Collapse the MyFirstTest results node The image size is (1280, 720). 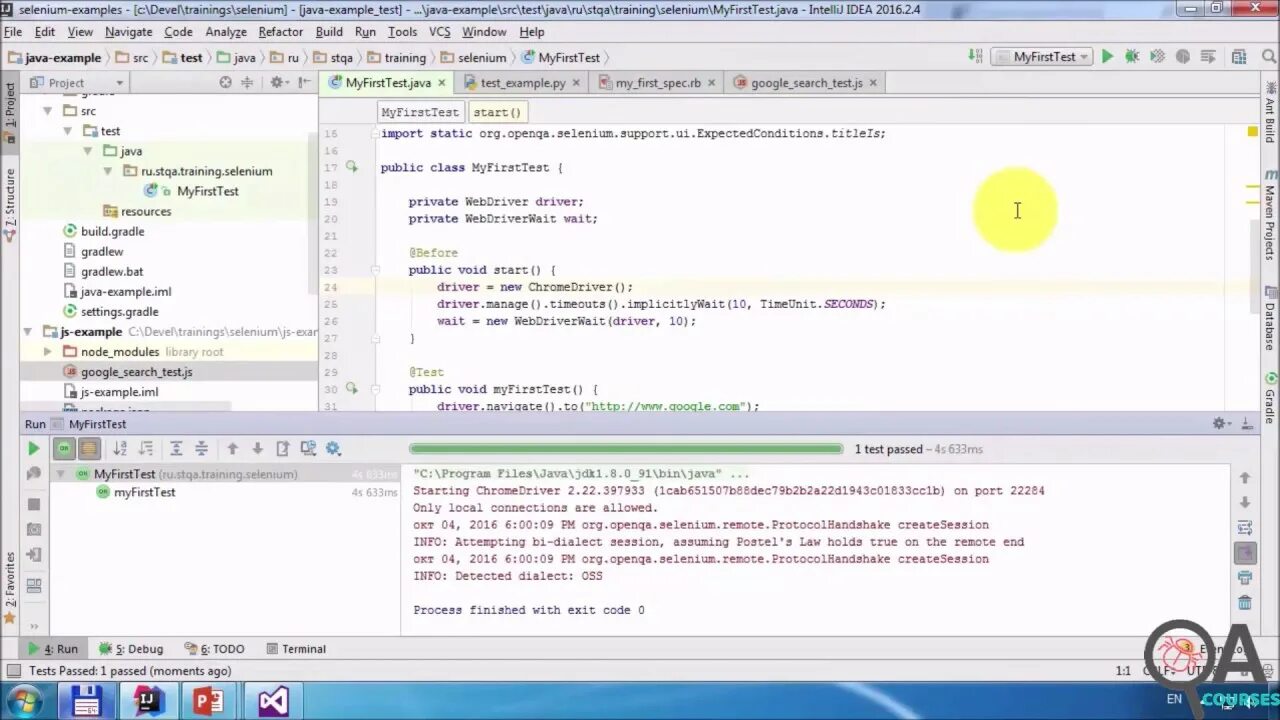tap(61, 474)
